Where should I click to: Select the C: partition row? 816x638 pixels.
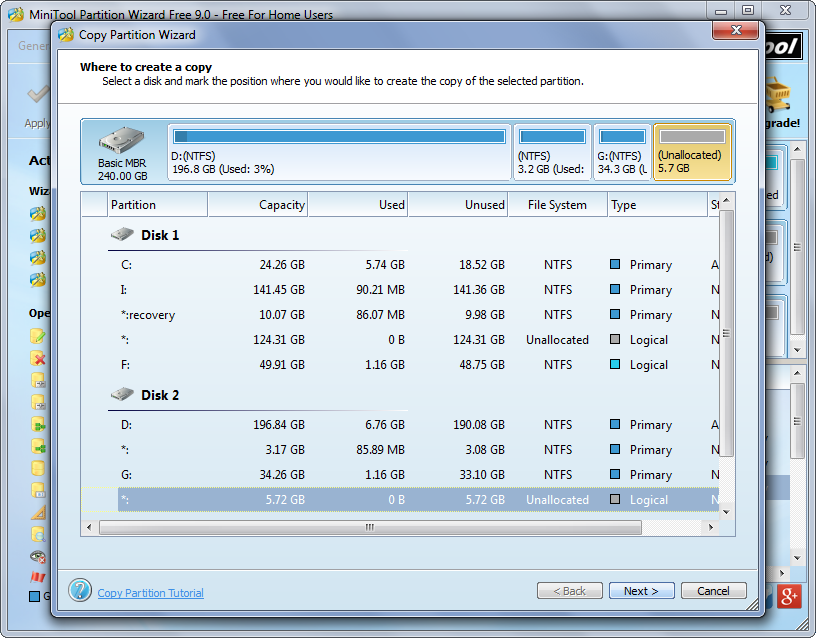click(x=400, y=264)
